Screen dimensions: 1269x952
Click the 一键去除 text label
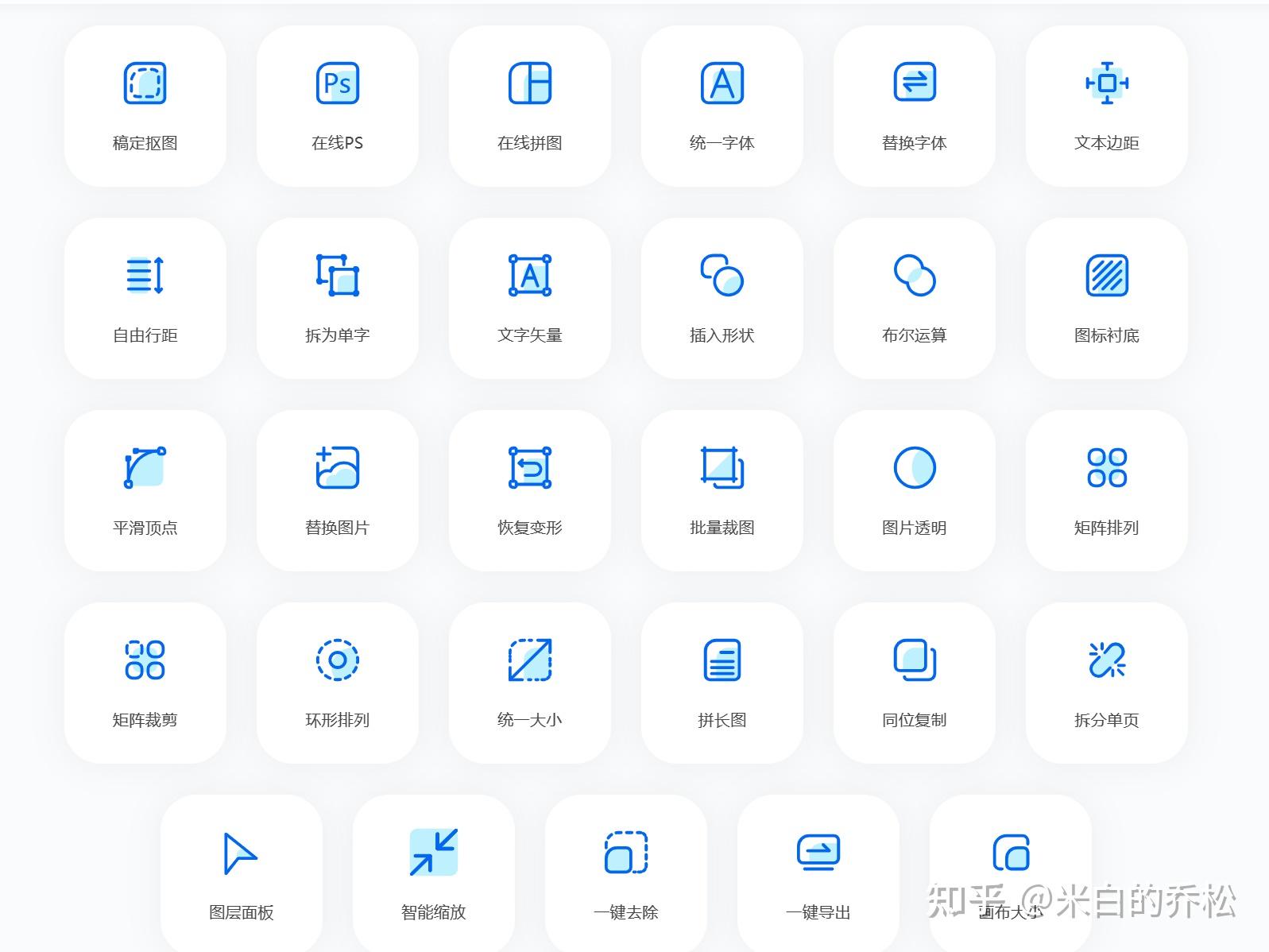(x=626, y=912)
